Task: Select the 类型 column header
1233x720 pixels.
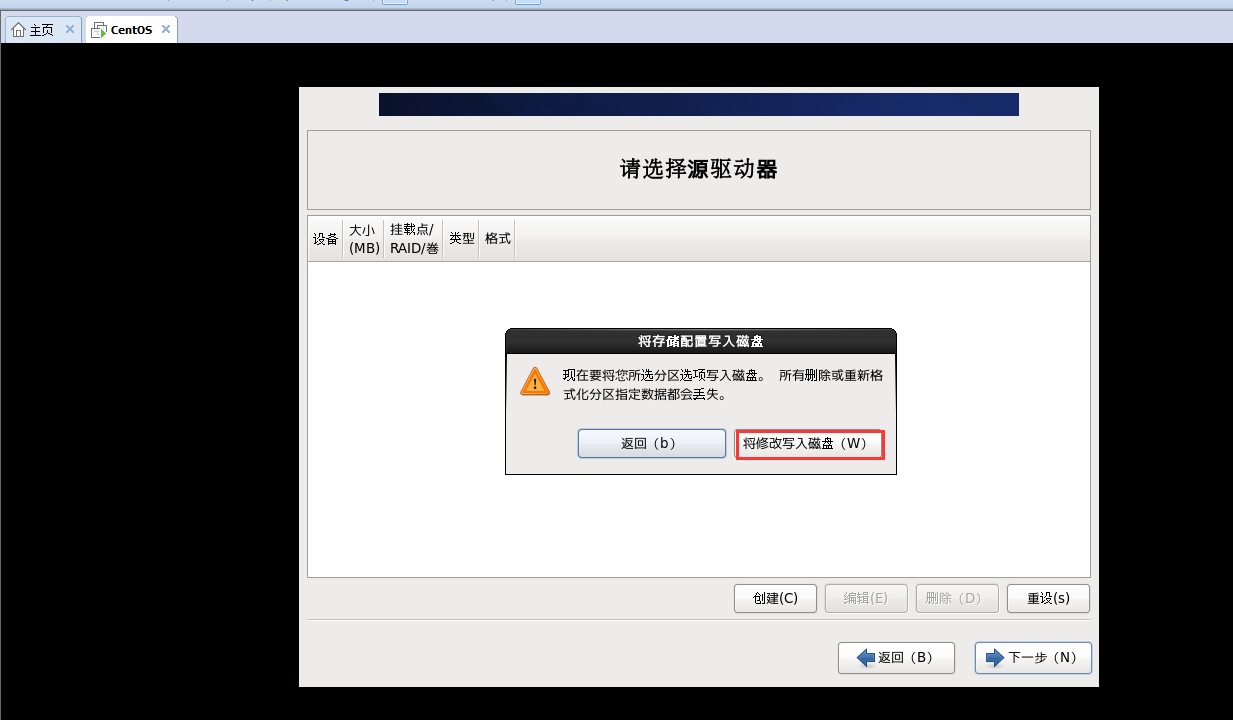Action: [462, 239]
